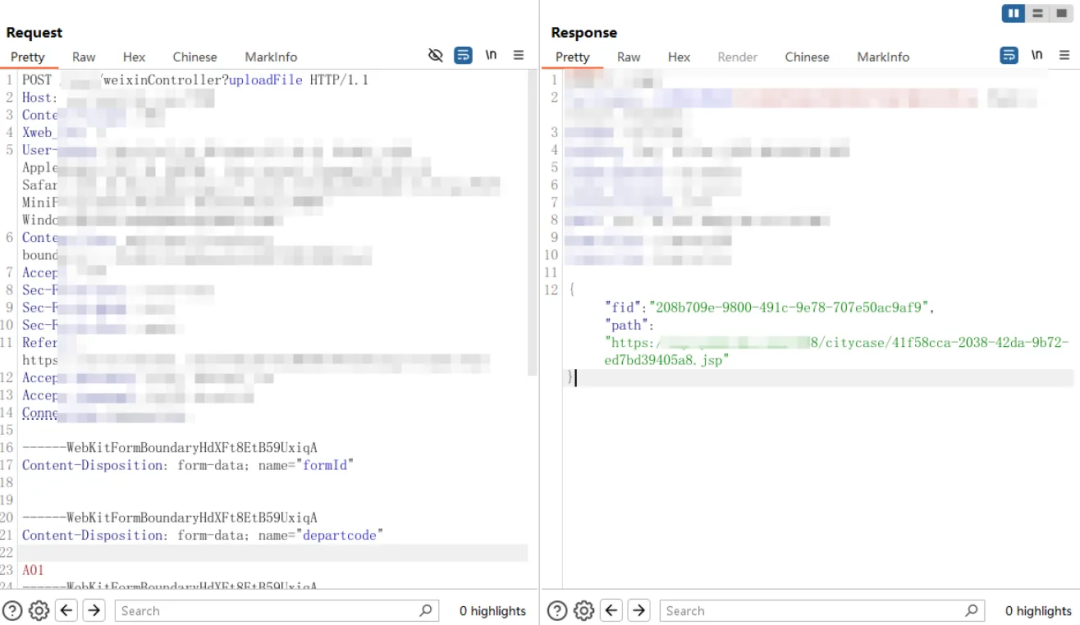Click the Request search input field
Image resolution: width=1080 pixels, height=625 pixels.
[x=270, y=610]
